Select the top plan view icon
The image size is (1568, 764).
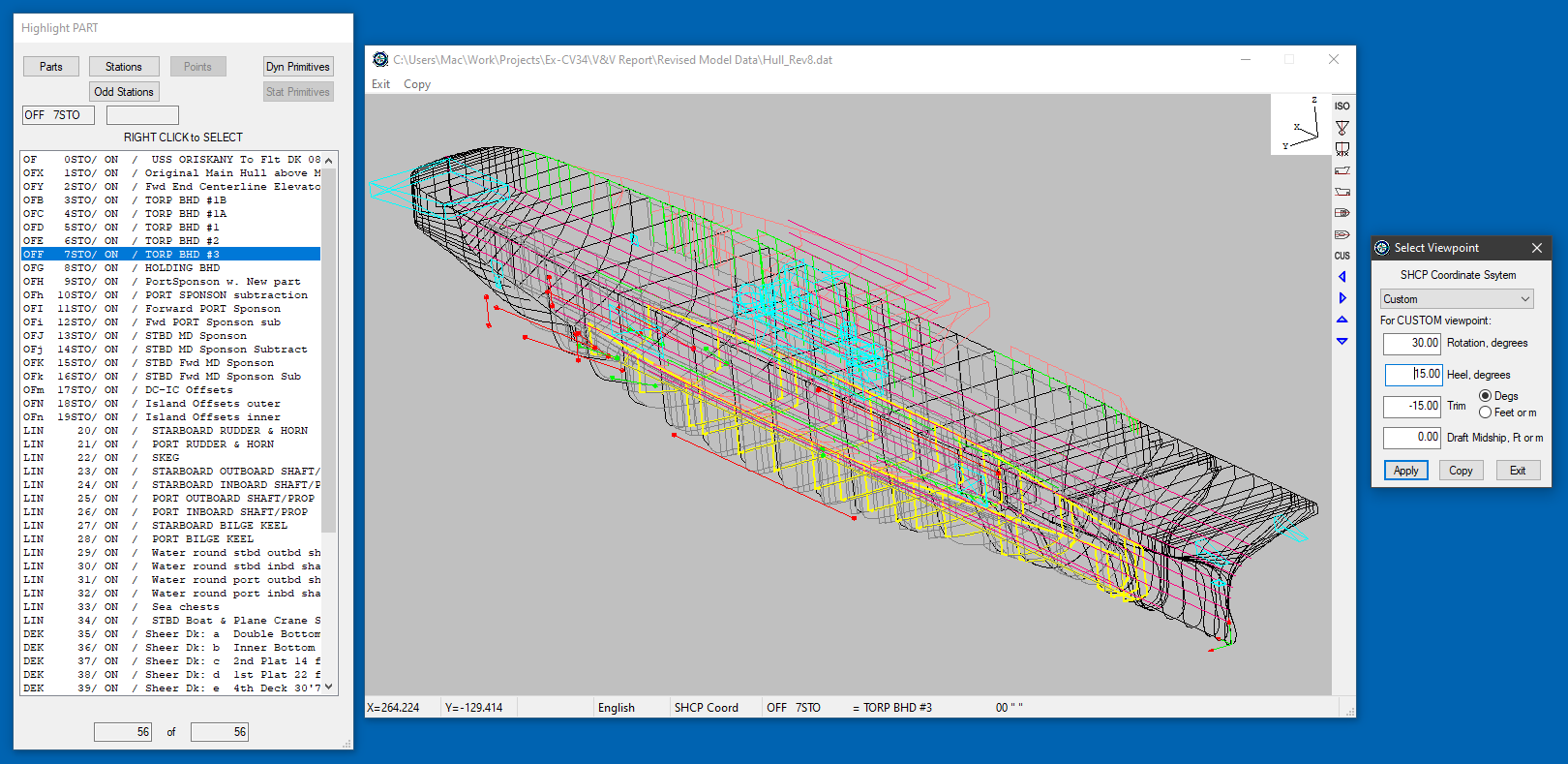click(1342, 213)
